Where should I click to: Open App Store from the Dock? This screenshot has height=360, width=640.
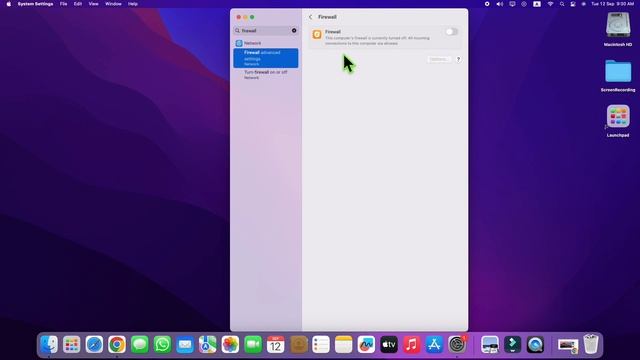coord(434,345)
